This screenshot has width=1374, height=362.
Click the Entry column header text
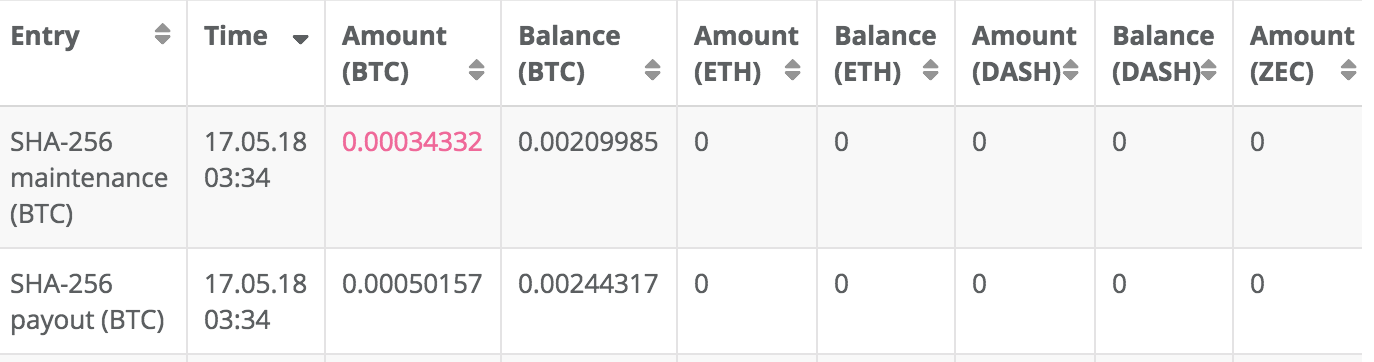[x=45, y=37]
